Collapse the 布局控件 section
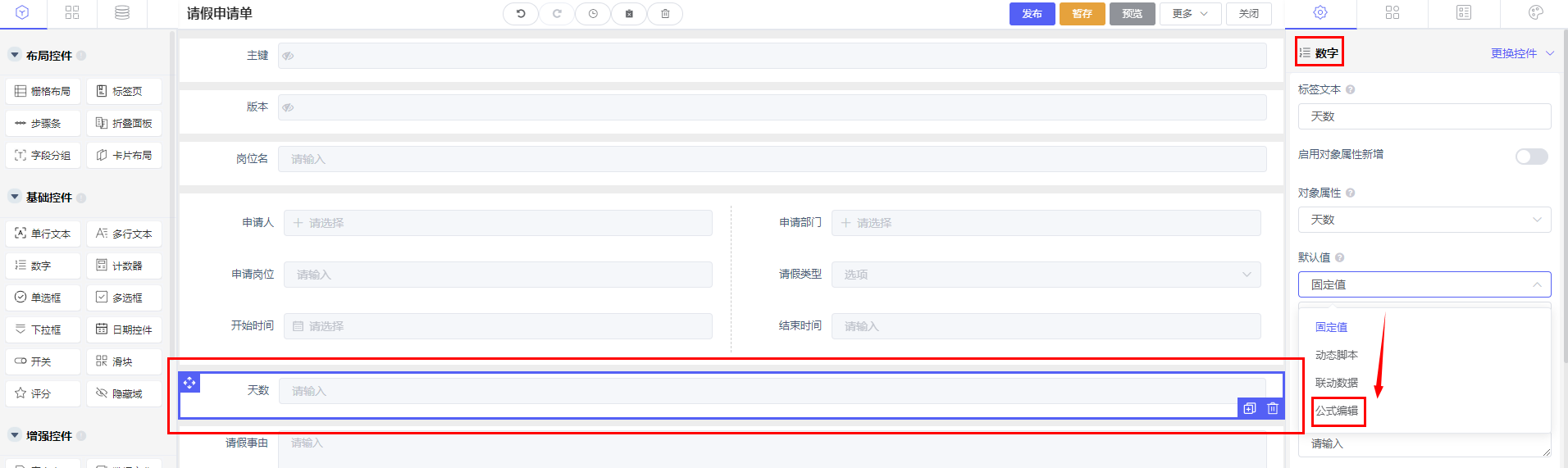 coord(15,55)
